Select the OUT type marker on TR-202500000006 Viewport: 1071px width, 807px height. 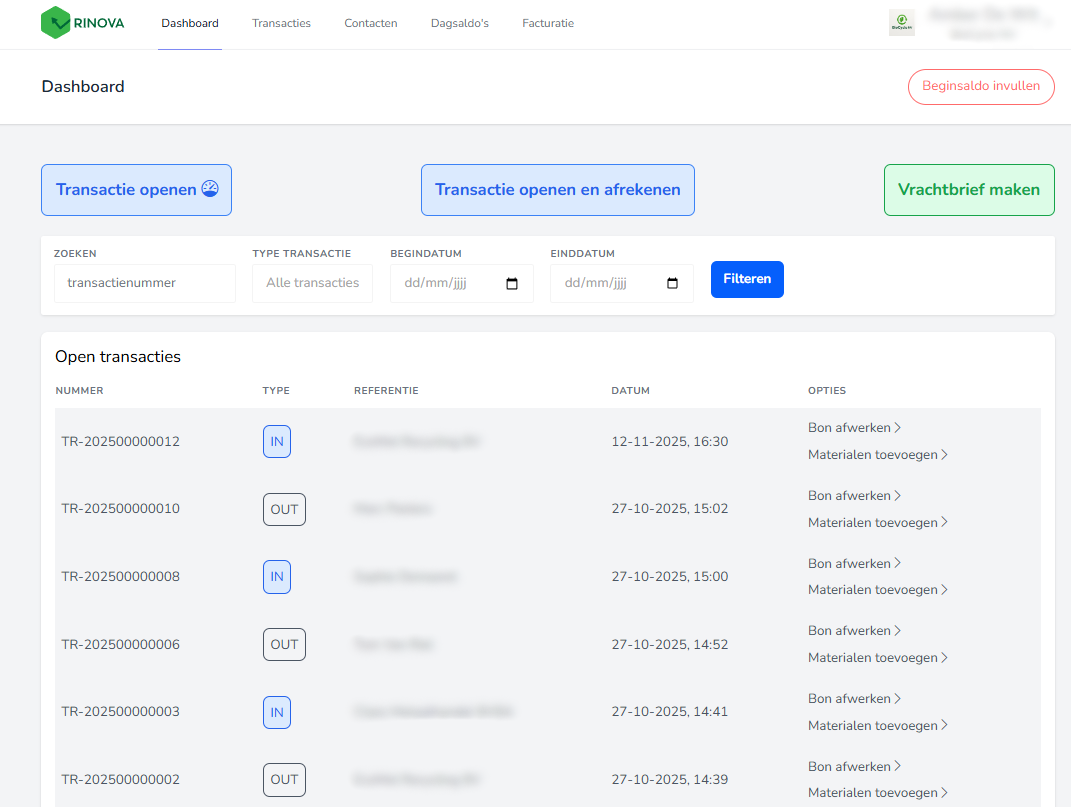coord(284,644)
